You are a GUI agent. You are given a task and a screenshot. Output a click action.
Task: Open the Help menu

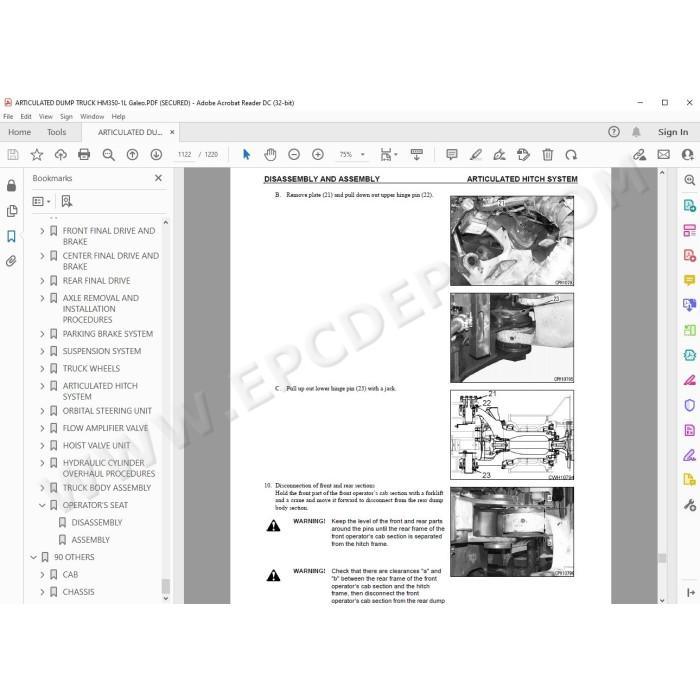coord(118,117)
